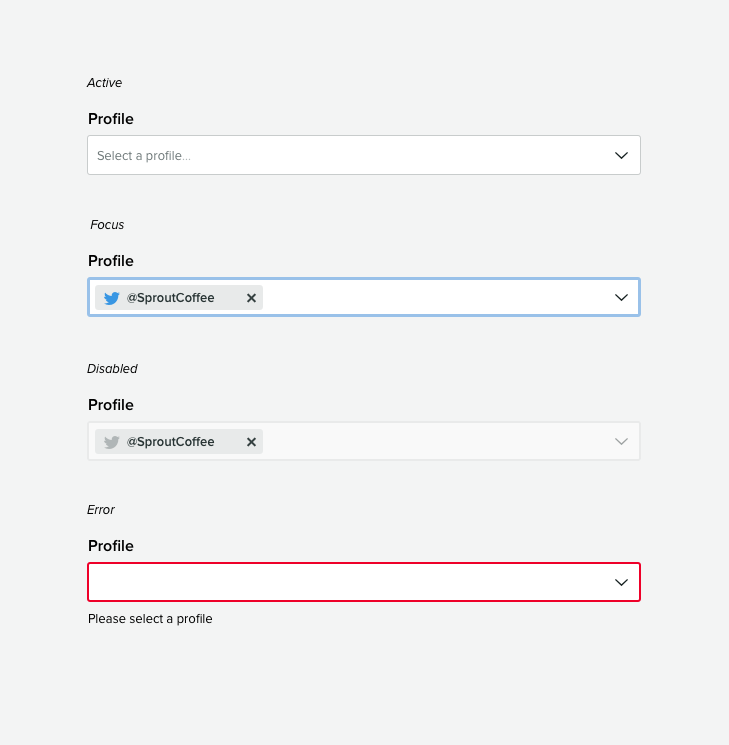Image resolution: width=729 pixels, height=745 pixels.
Task: Click 'Please select a profile' error message
Action: 150,619
